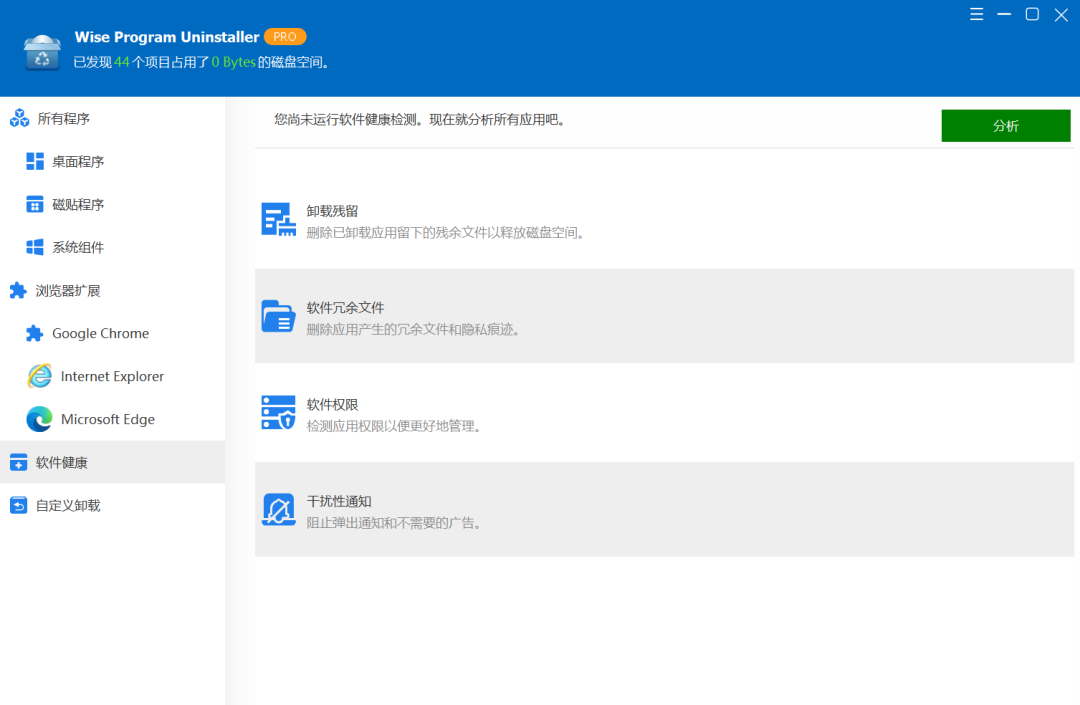
Task: Open the hamburger menu
Action: pos(976,15)
